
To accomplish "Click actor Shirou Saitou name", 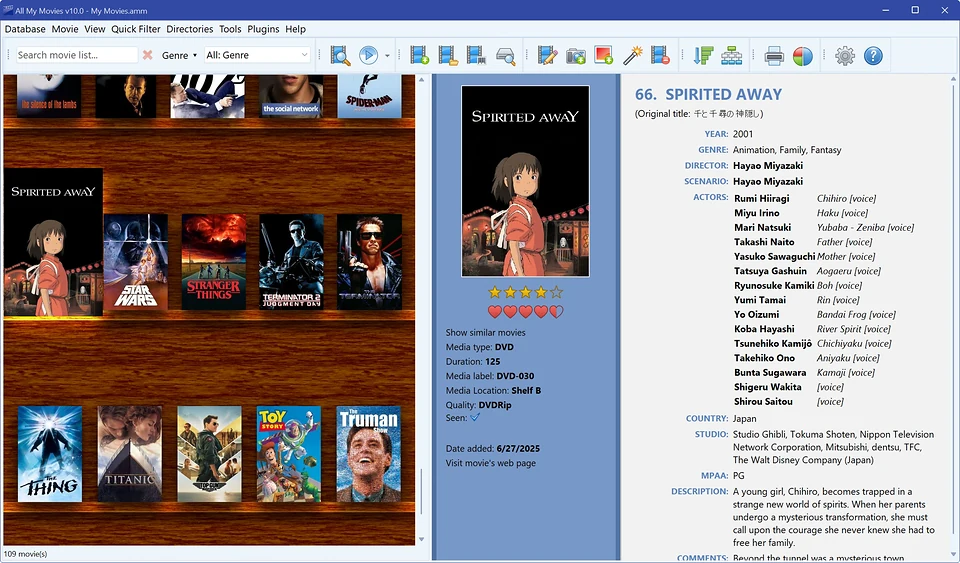I will coord(763,401).
